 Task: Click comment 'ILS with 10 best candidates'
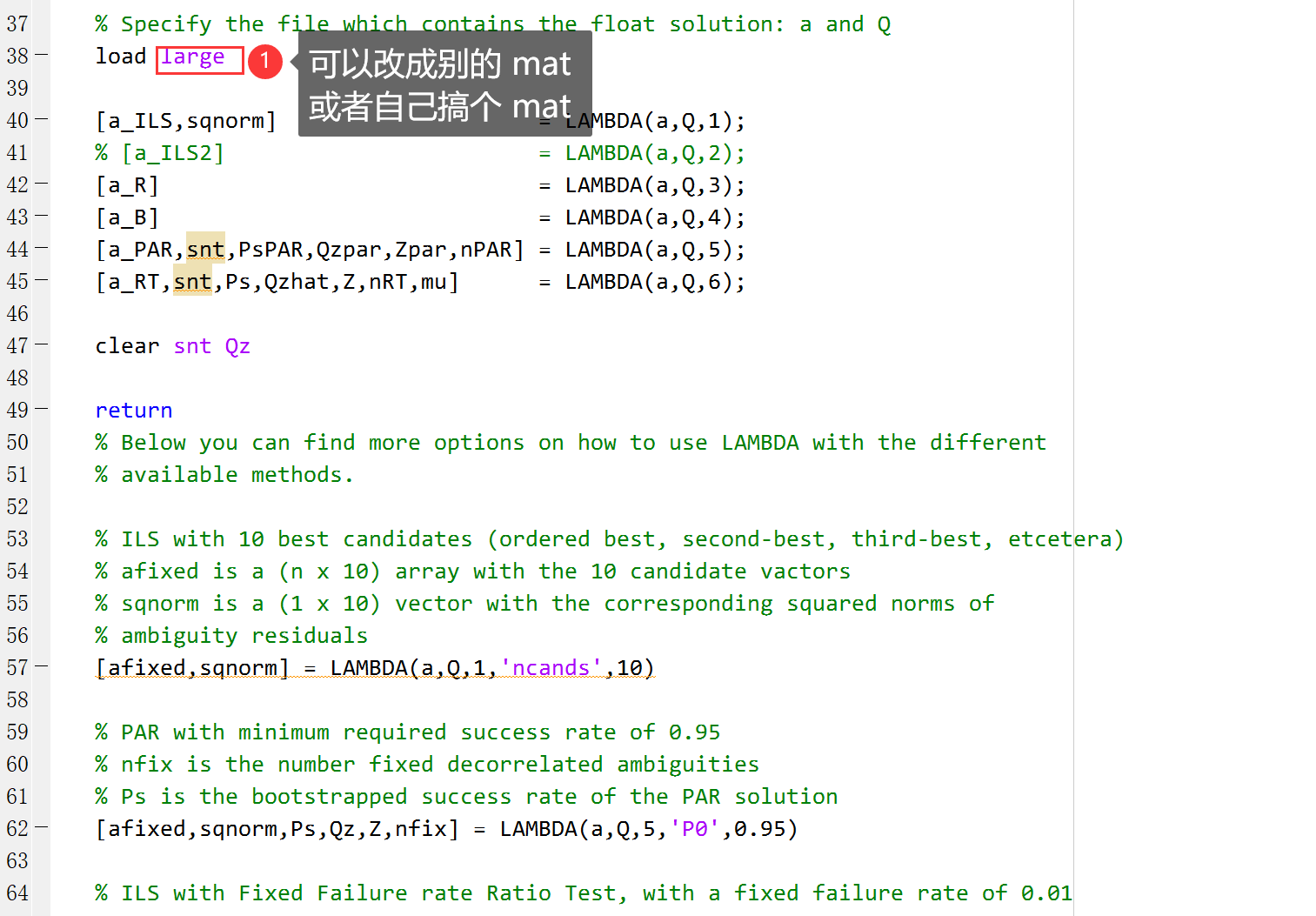(297, 539)
